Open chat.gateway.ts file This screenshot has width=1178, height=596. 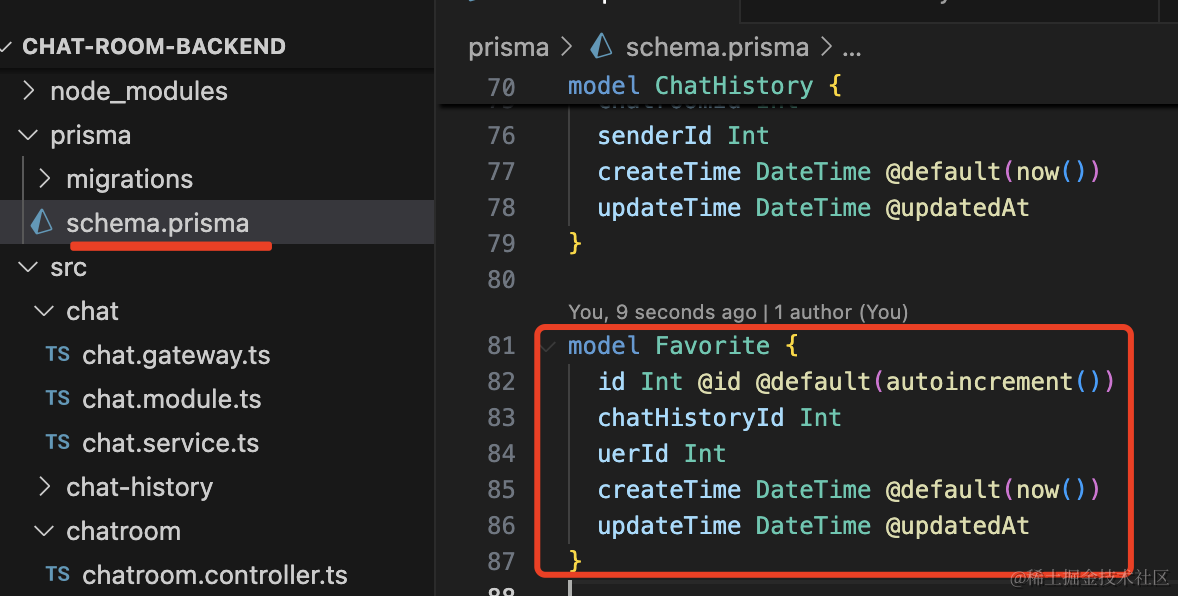(176, 355)
